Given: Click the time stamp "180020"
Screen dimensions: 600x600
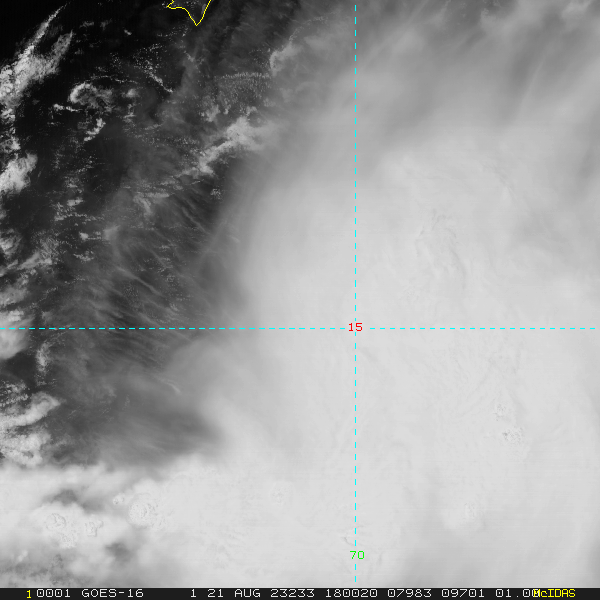Looking at the screenshot, I should tap(351, 593).
